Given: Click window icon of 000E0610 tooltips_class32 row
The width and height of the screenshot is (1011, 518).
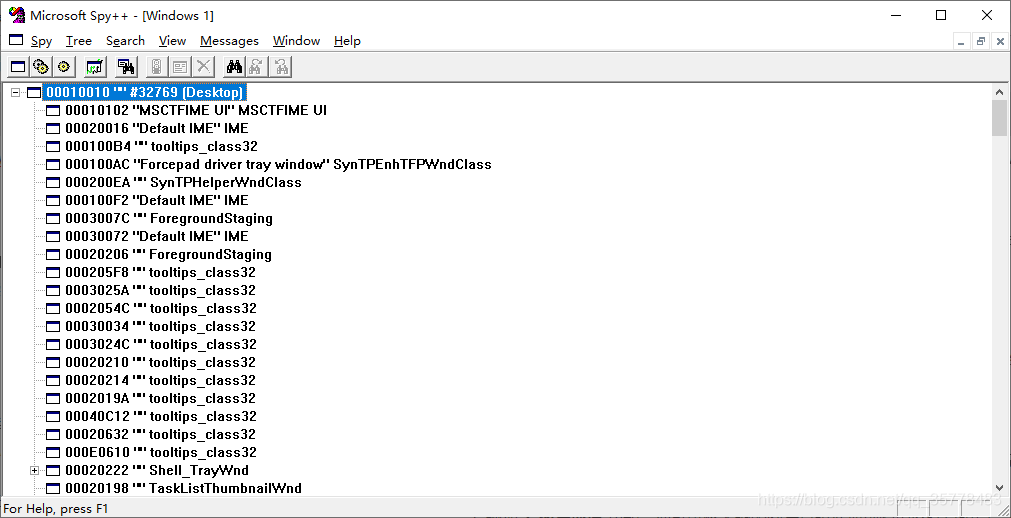Looking at the screenshot, I should 54,453.
